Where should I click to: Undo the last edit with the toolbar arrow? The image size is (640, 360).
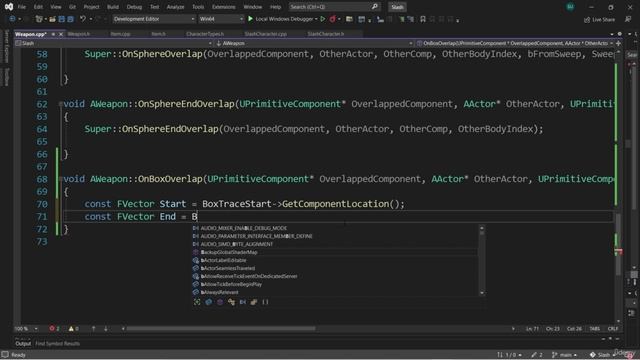pos(83,19)
